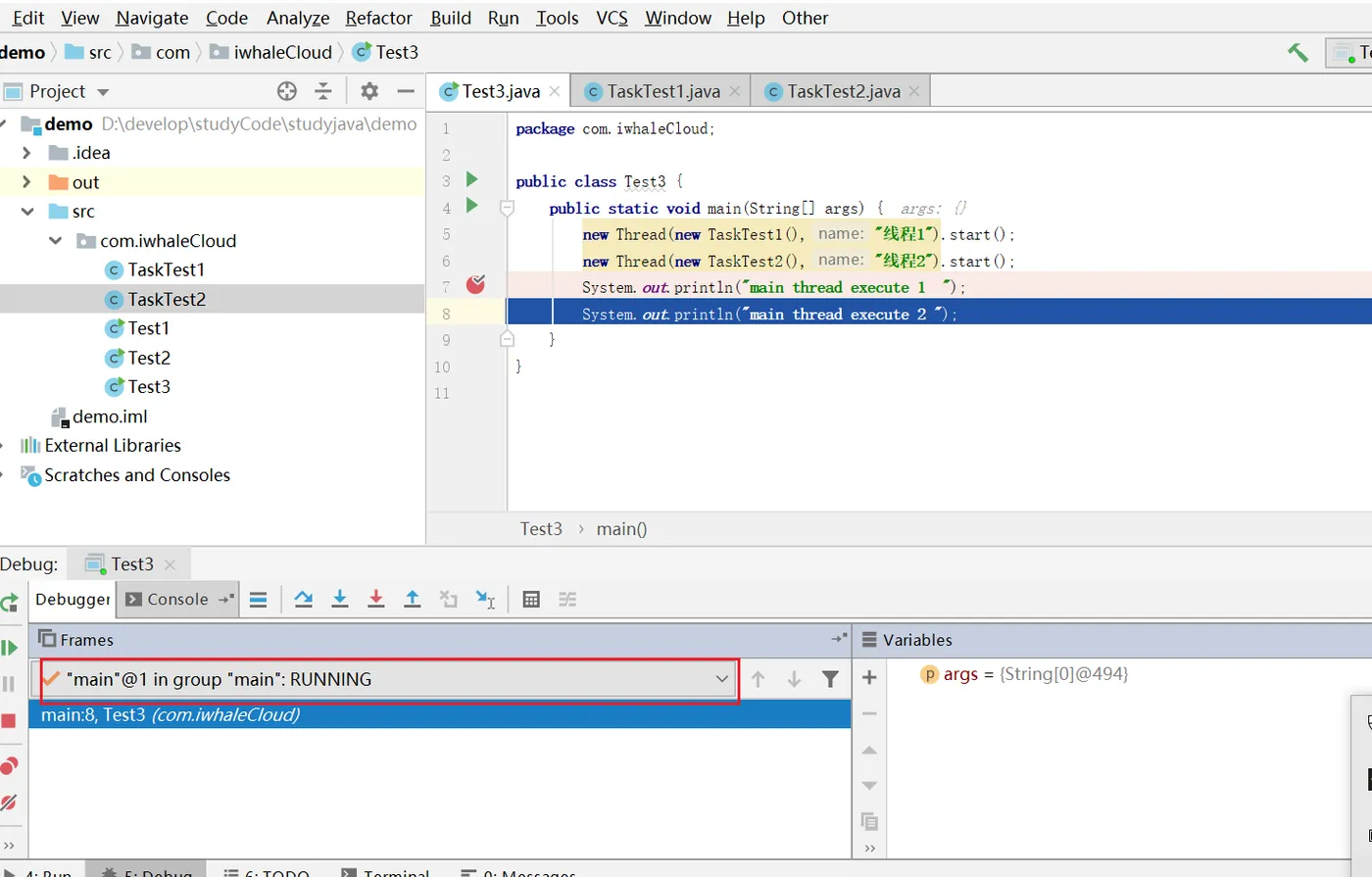Close the Test3 debug session tab
The image size is (1372, 877).
pyautogui.click(x=170, y=564)
